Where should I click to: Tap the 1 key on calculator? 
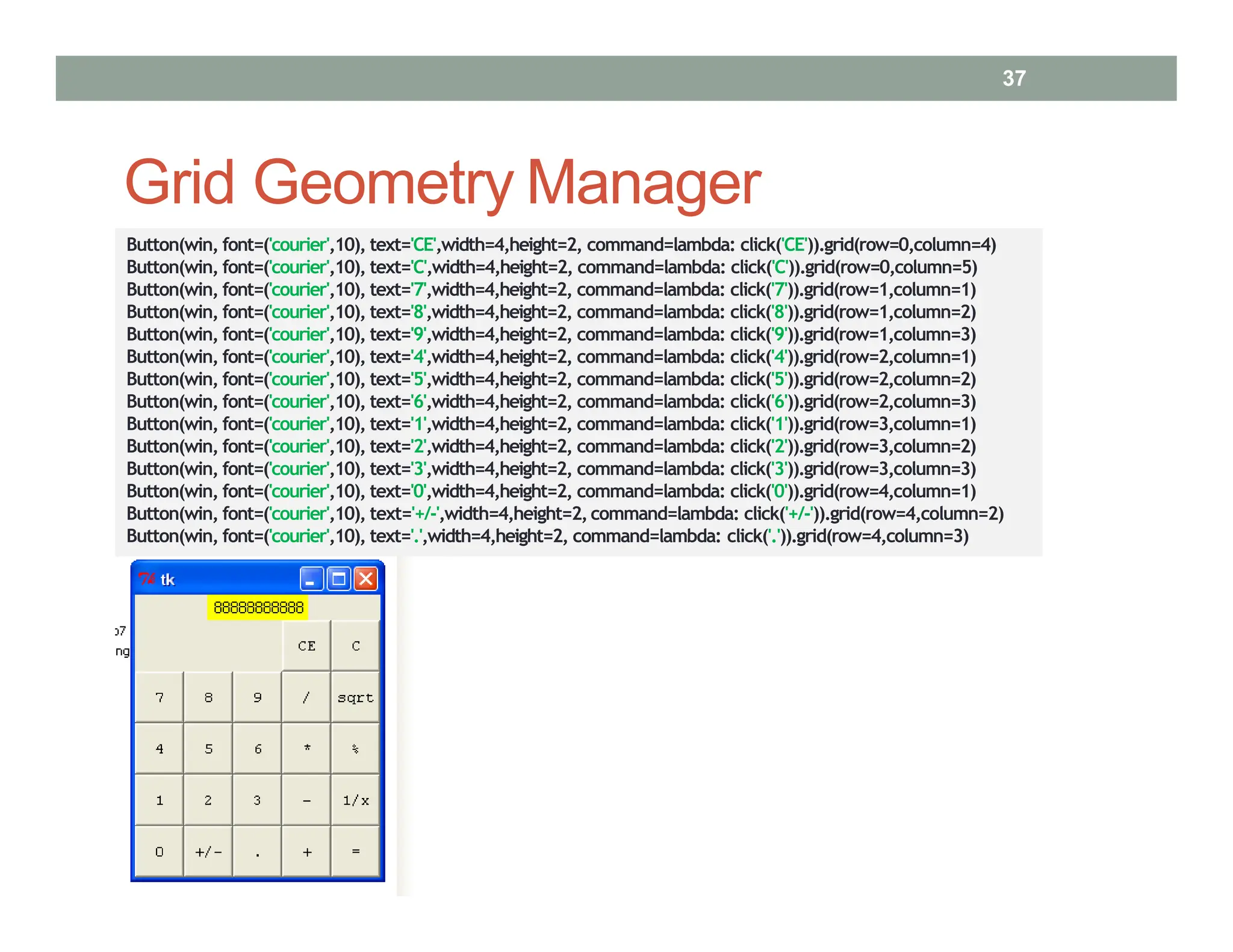click(x=160, y=800)
